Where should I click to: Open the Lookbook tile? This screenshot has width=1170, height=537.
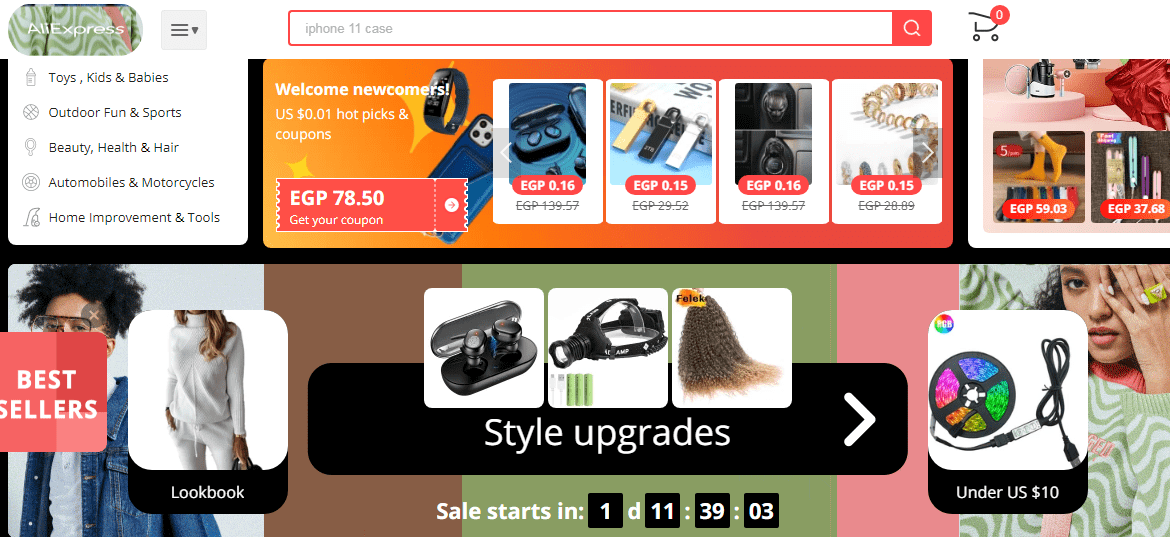click(x=207, y=412)
